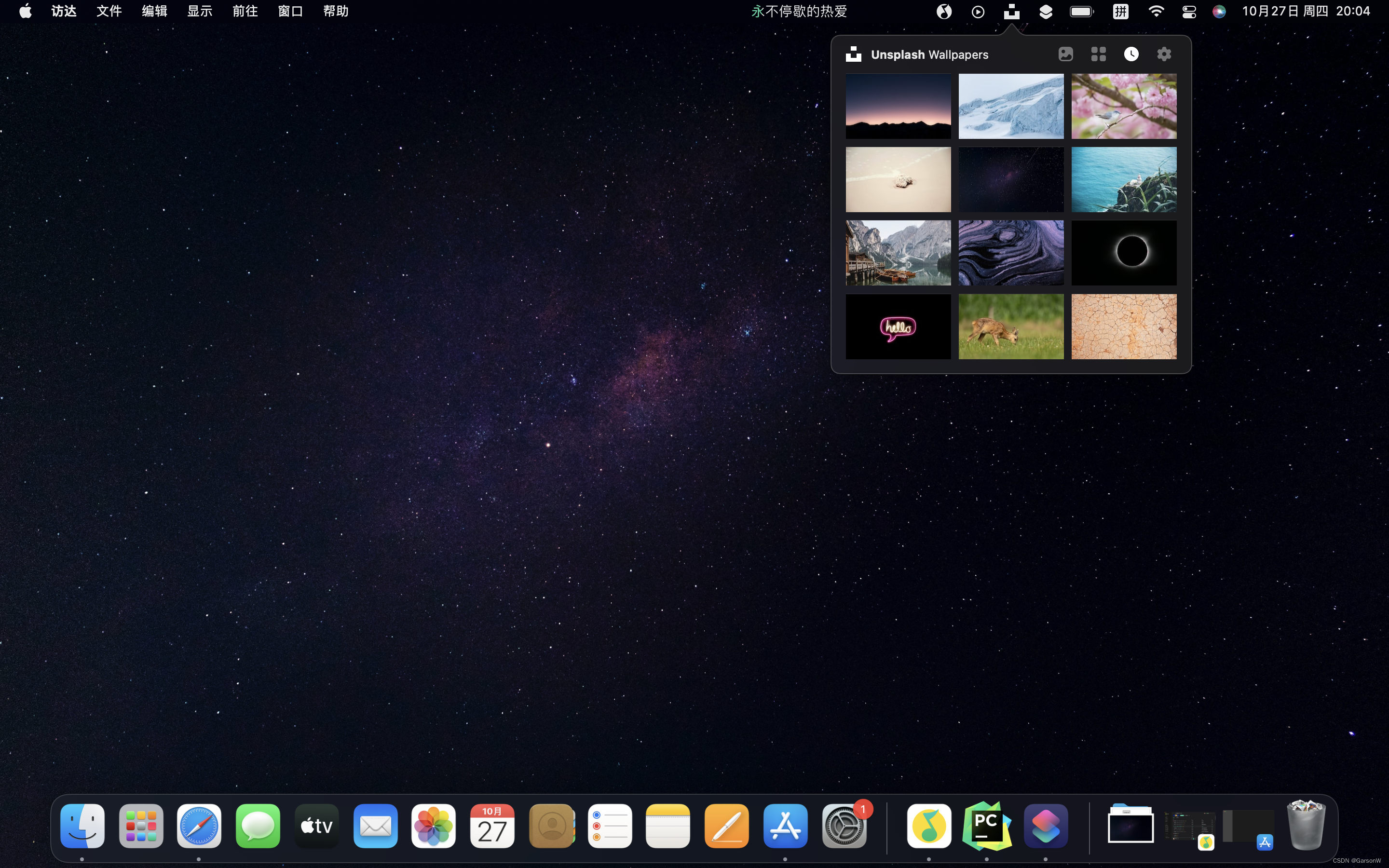Open the Unsplash Wallpapers settings gear
This screenshot has height=868, width=1389.
(1163, 54)
